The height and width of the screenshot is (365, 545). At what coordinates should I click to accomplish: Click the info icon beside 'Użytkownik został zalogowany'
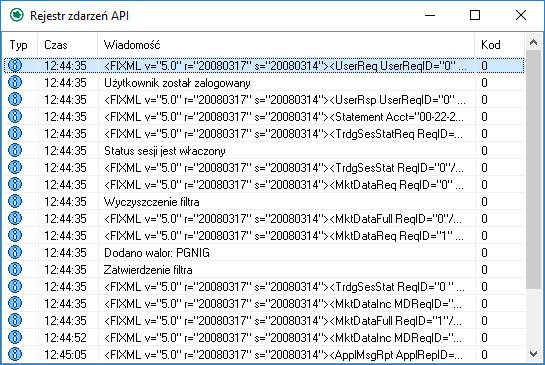(15, 82)
